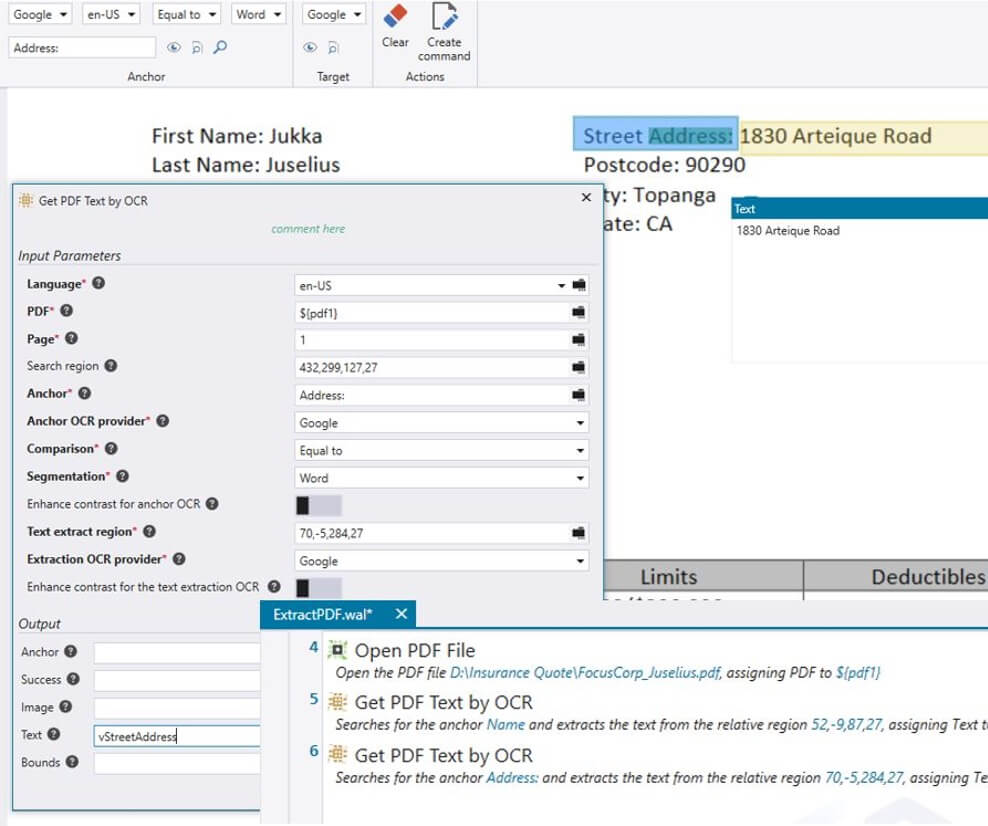
Task: Click the 52,-9,87,27 region link
Action: 846,725
